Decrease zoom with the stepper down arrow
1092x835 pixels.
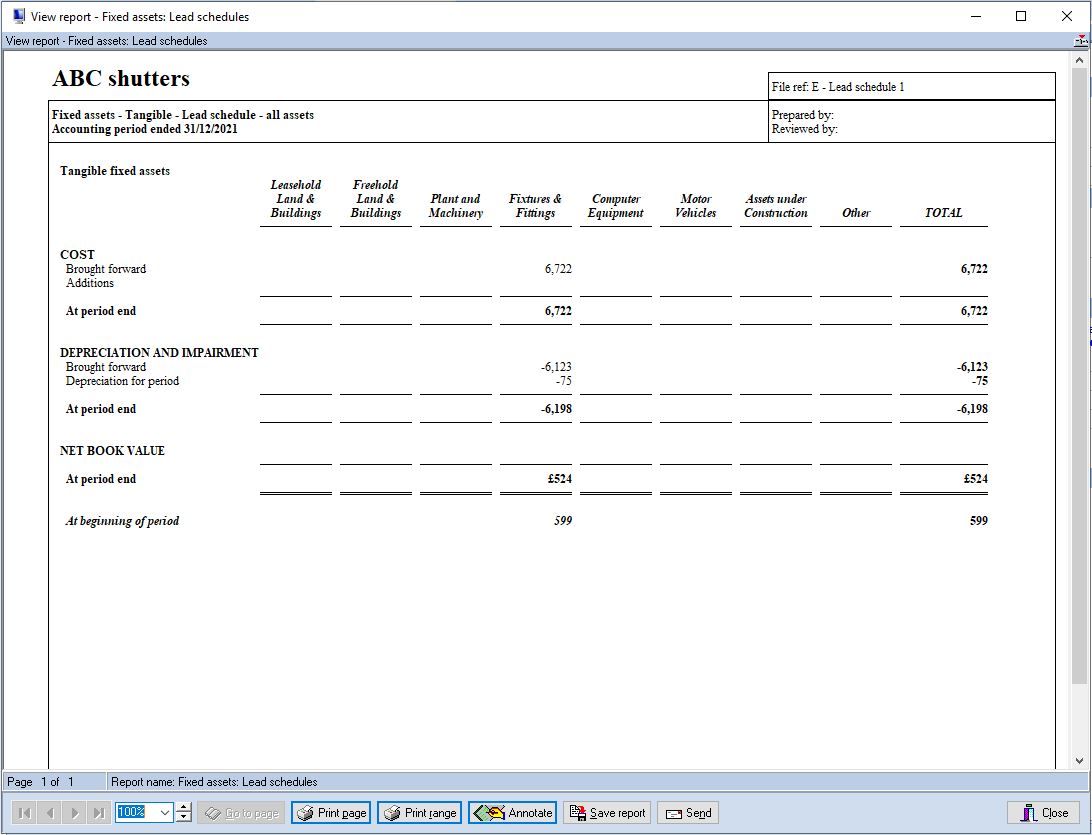184,818
